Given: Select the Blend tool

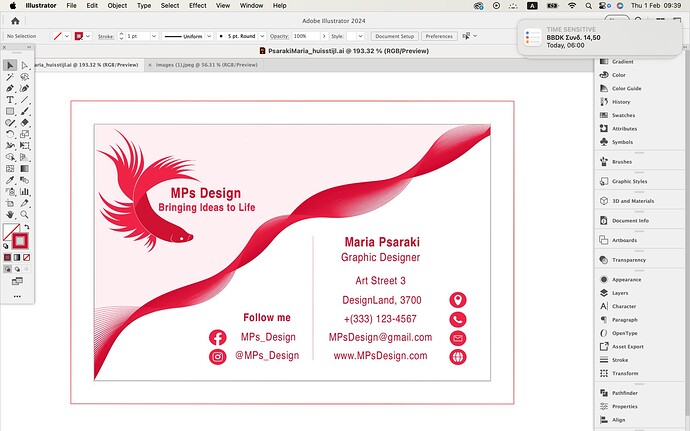Looking at the screenshot, I should pos(25,180).
